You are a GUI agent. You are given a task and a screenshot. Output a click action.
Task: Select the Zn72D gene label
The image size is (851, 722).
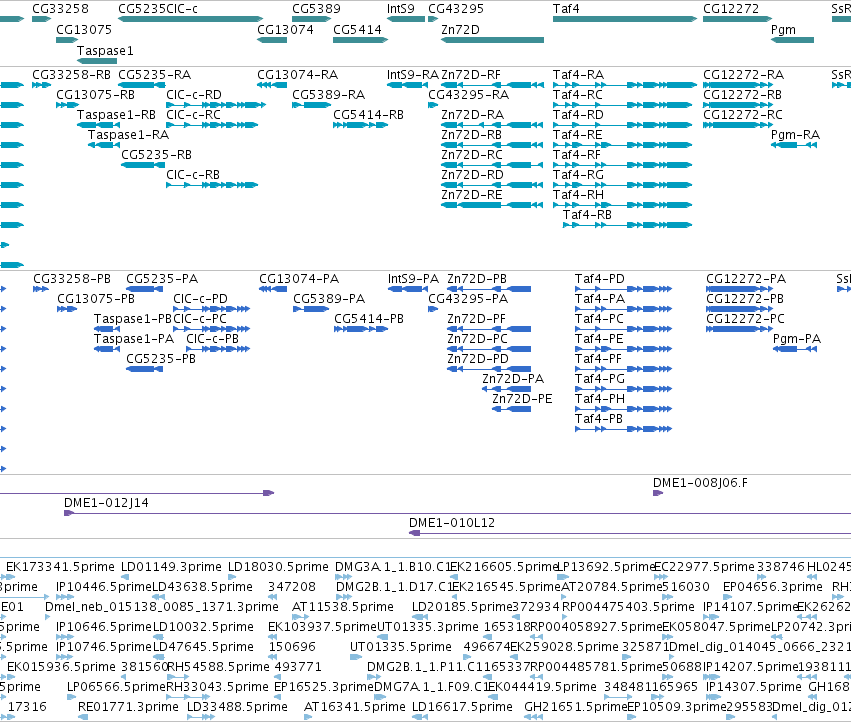pyautogui.click(x=460, y=29)
